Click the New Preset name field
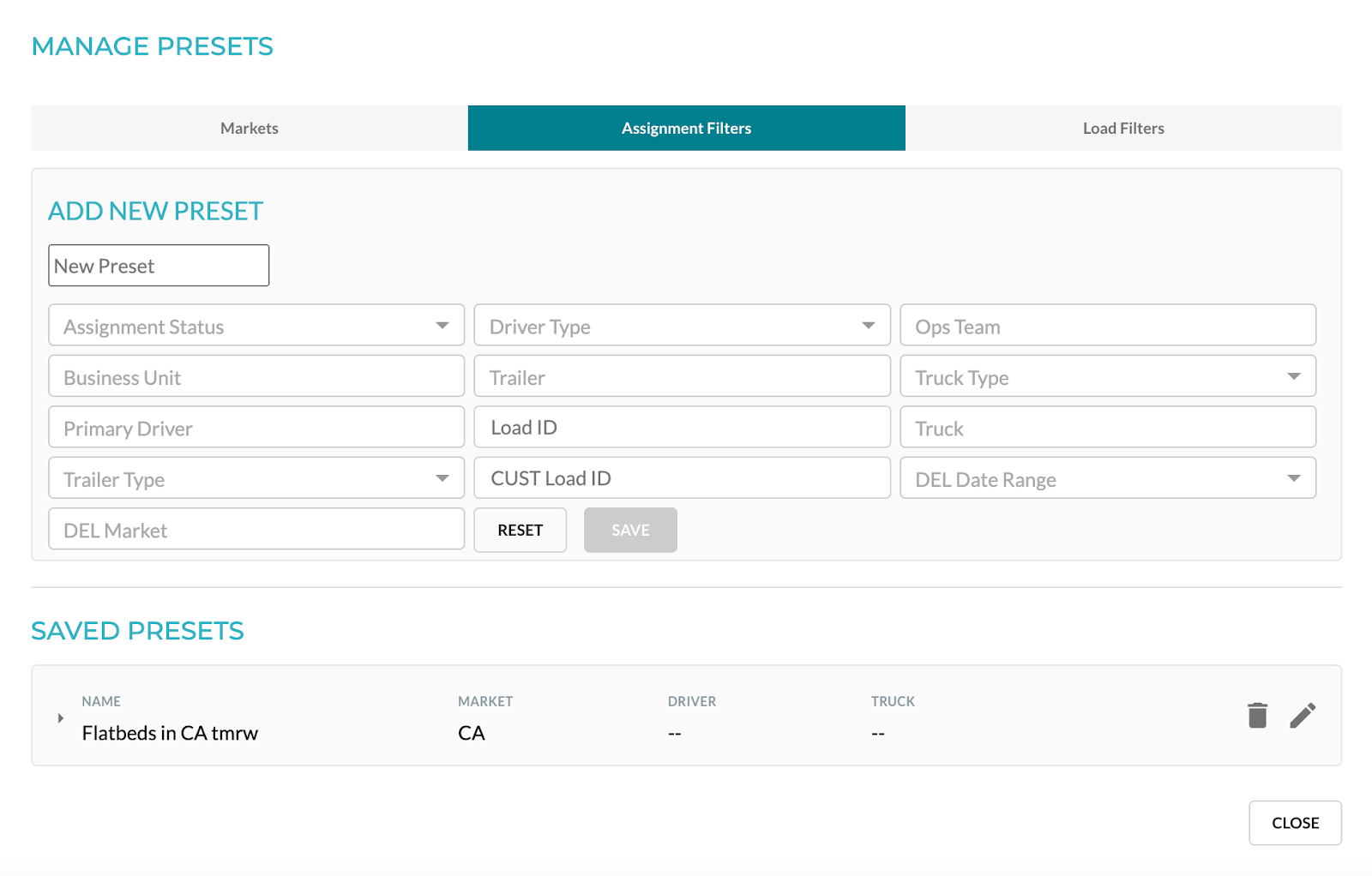This screenshot has height=876, width=1372. (159, 265)
